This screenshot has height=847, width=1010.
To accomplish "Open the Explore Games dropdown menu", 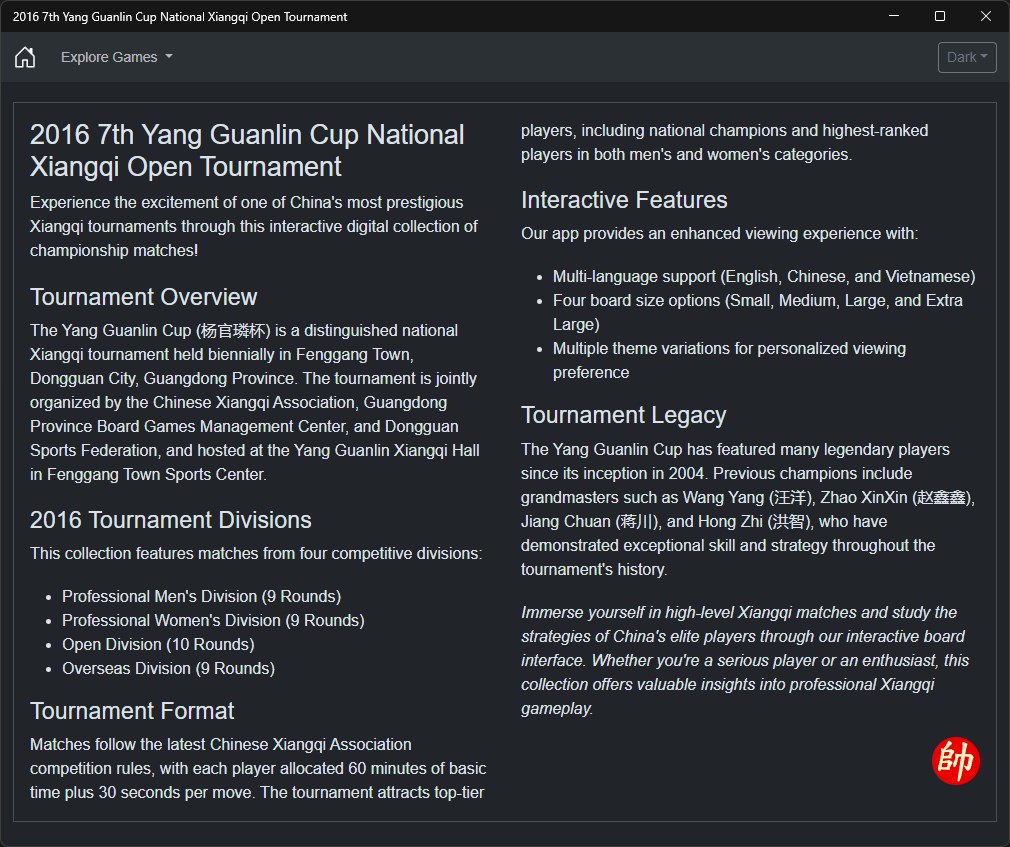I will tap(117, 57).
